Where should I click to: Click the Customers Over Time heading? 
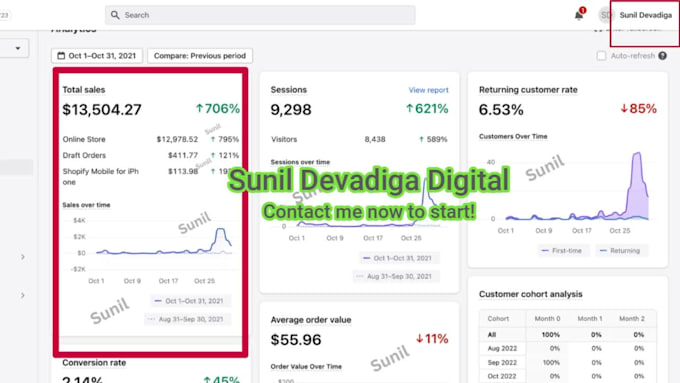[513, 136]
